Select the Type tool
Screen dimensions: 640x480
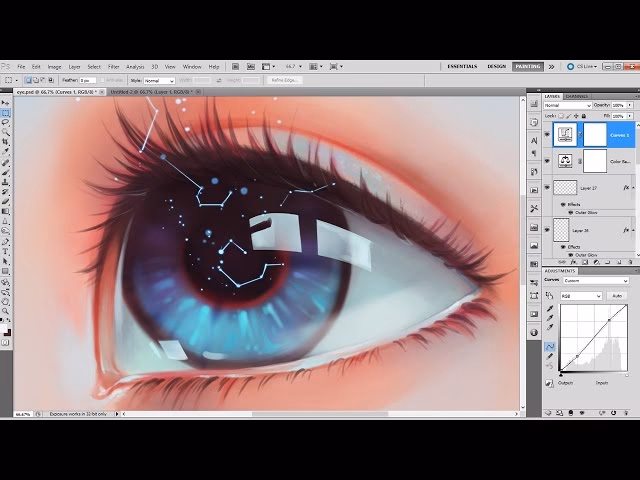[6, 251]
